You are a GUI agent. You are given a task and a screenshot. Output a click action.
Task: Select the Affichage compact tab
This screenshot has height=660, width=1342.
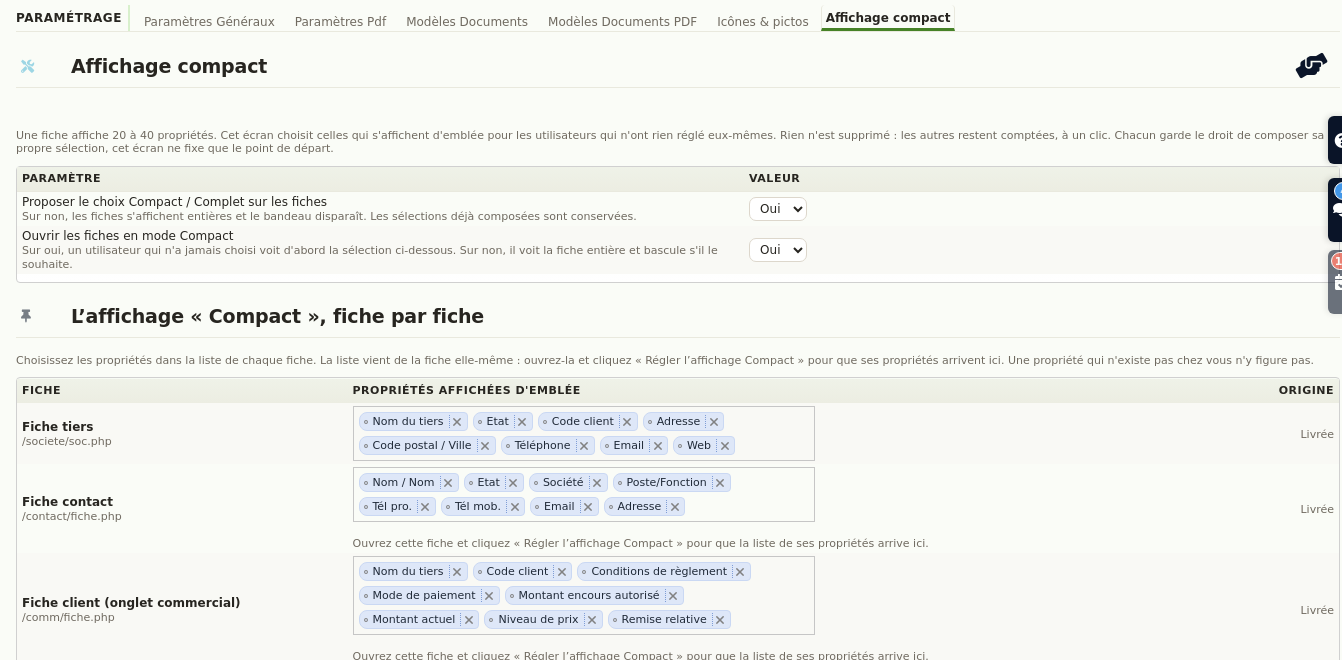click(x=888, y=18)
